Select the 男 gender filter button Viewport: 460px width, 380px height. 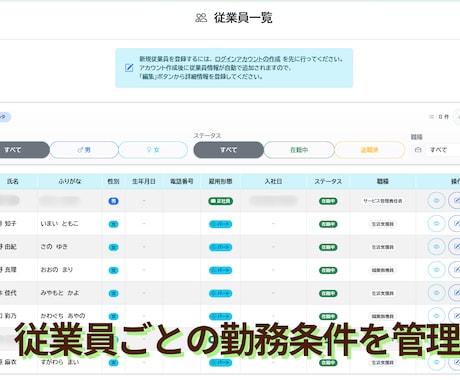click(84, 150)
